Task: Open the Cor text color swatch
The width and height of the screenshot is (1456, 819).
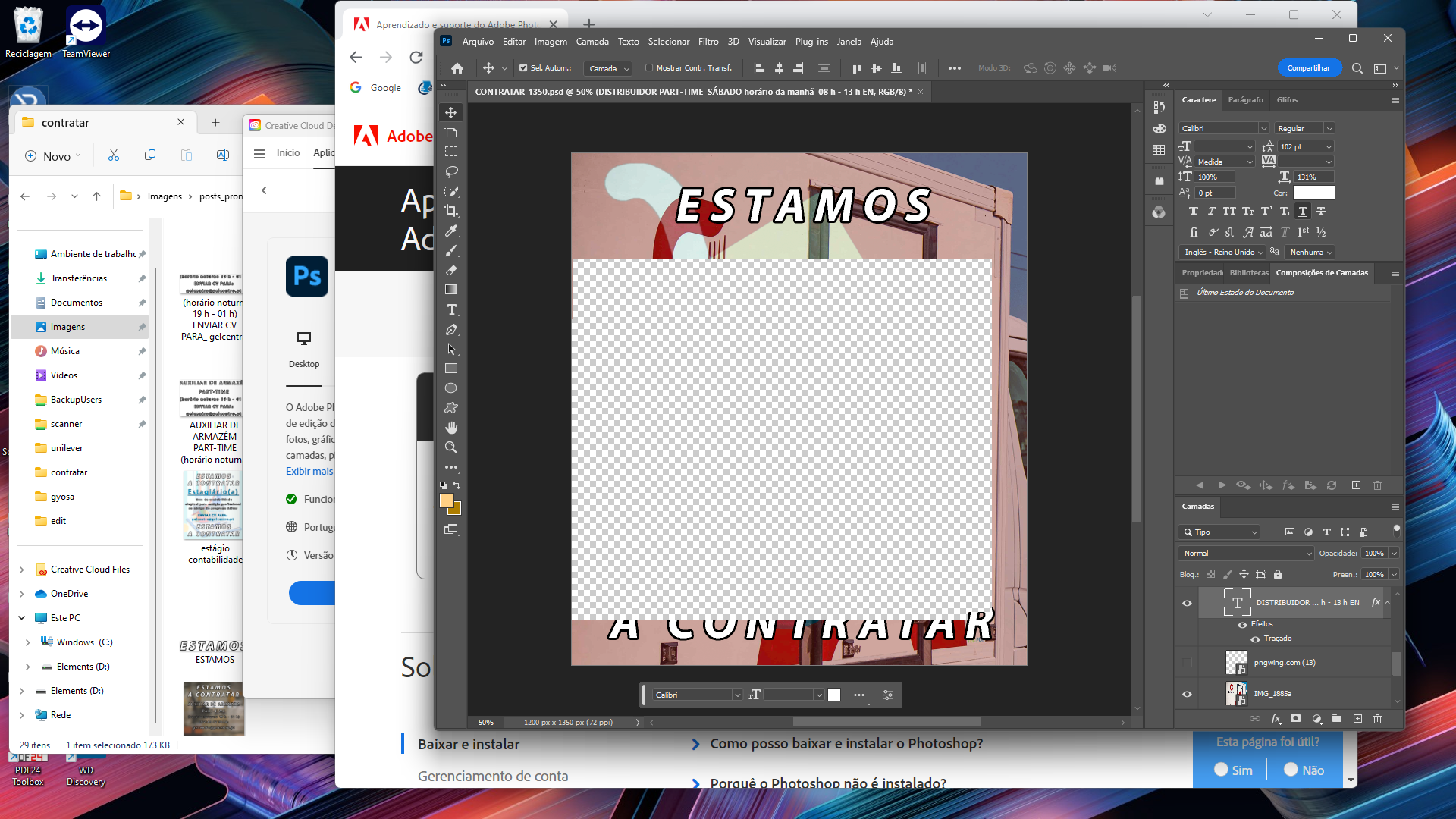Action: pos(1314,193)
